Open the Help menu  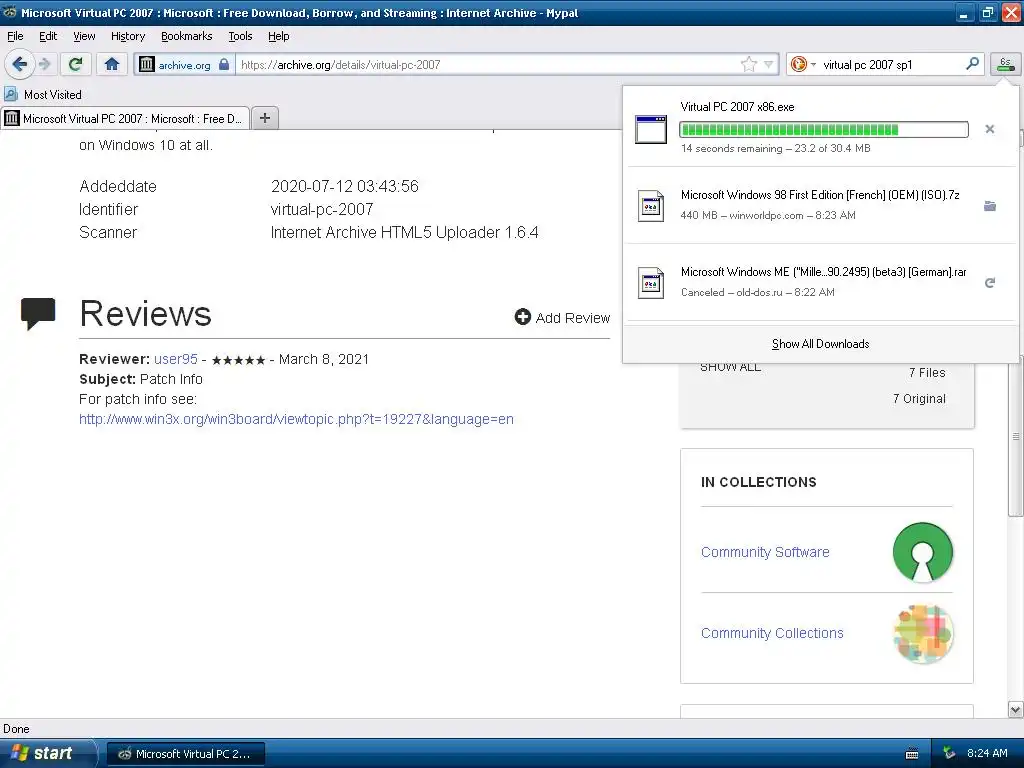coord(279,36)
